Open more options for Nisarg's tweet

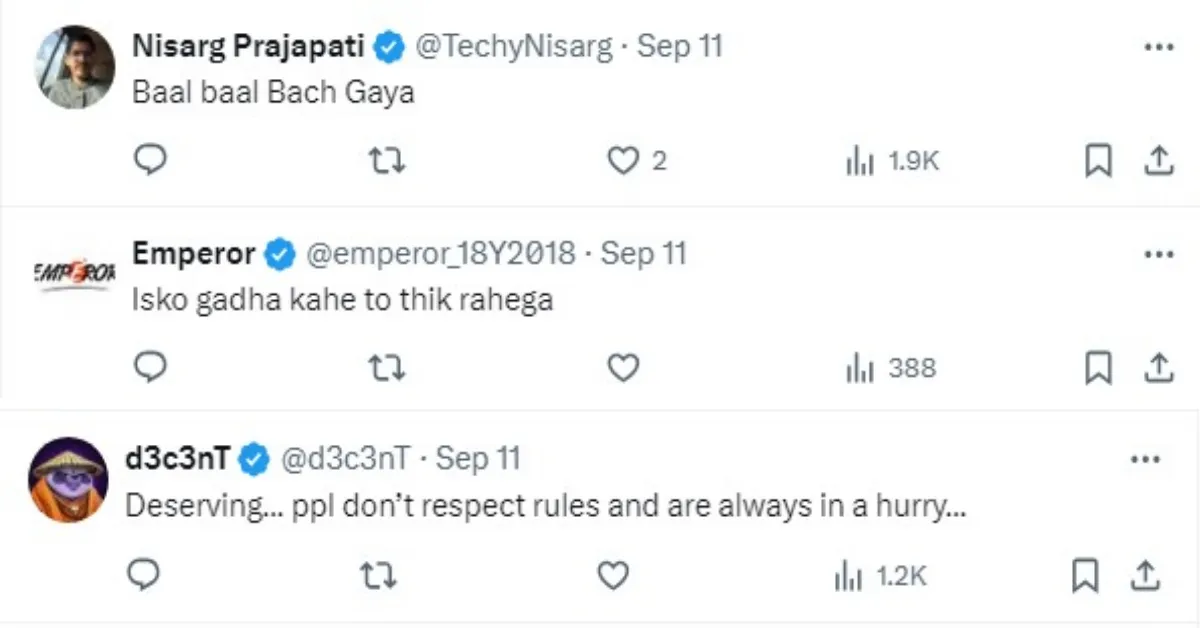1158,47
